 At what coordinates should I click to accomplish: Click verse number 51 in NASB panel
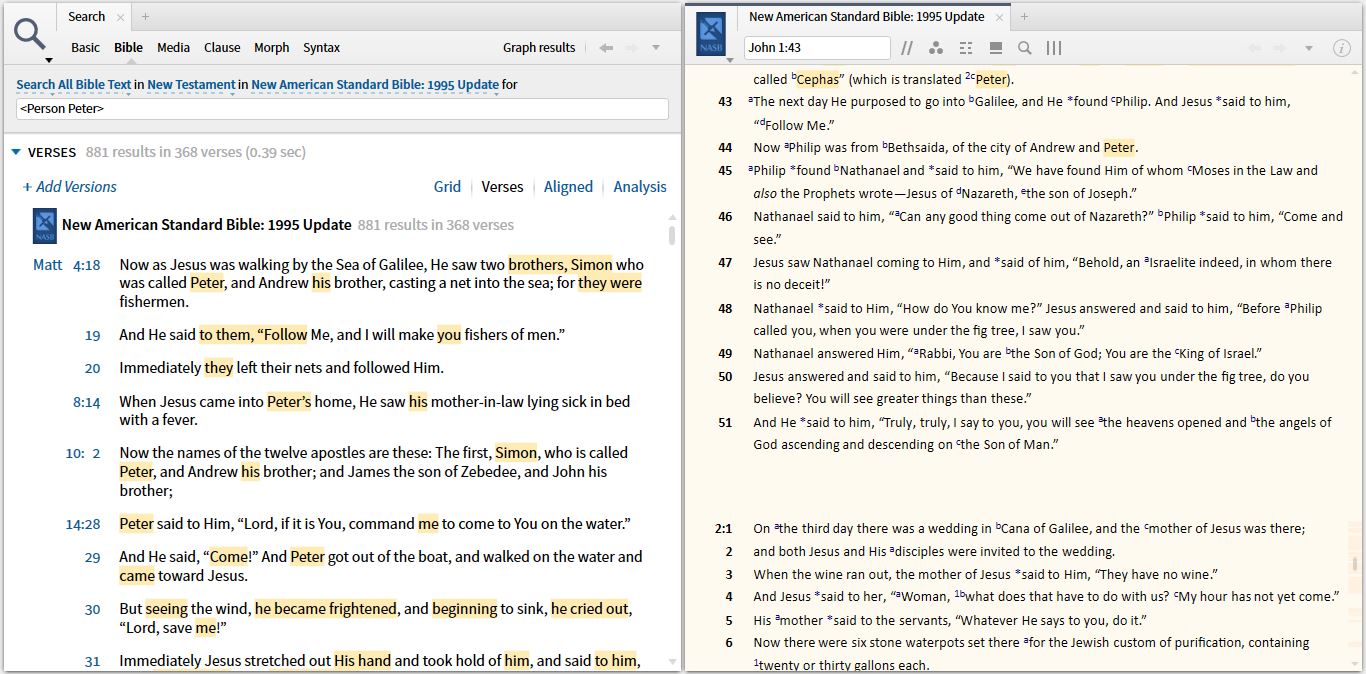click(x=725, y=422)
